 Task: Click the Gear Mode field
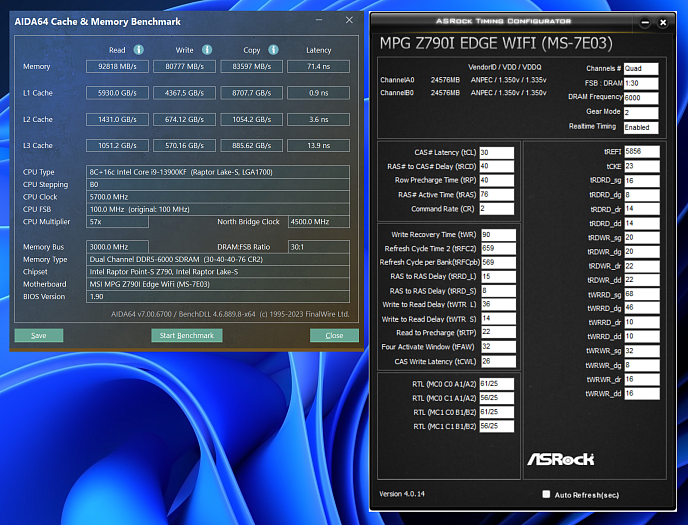tap(641, 113)
